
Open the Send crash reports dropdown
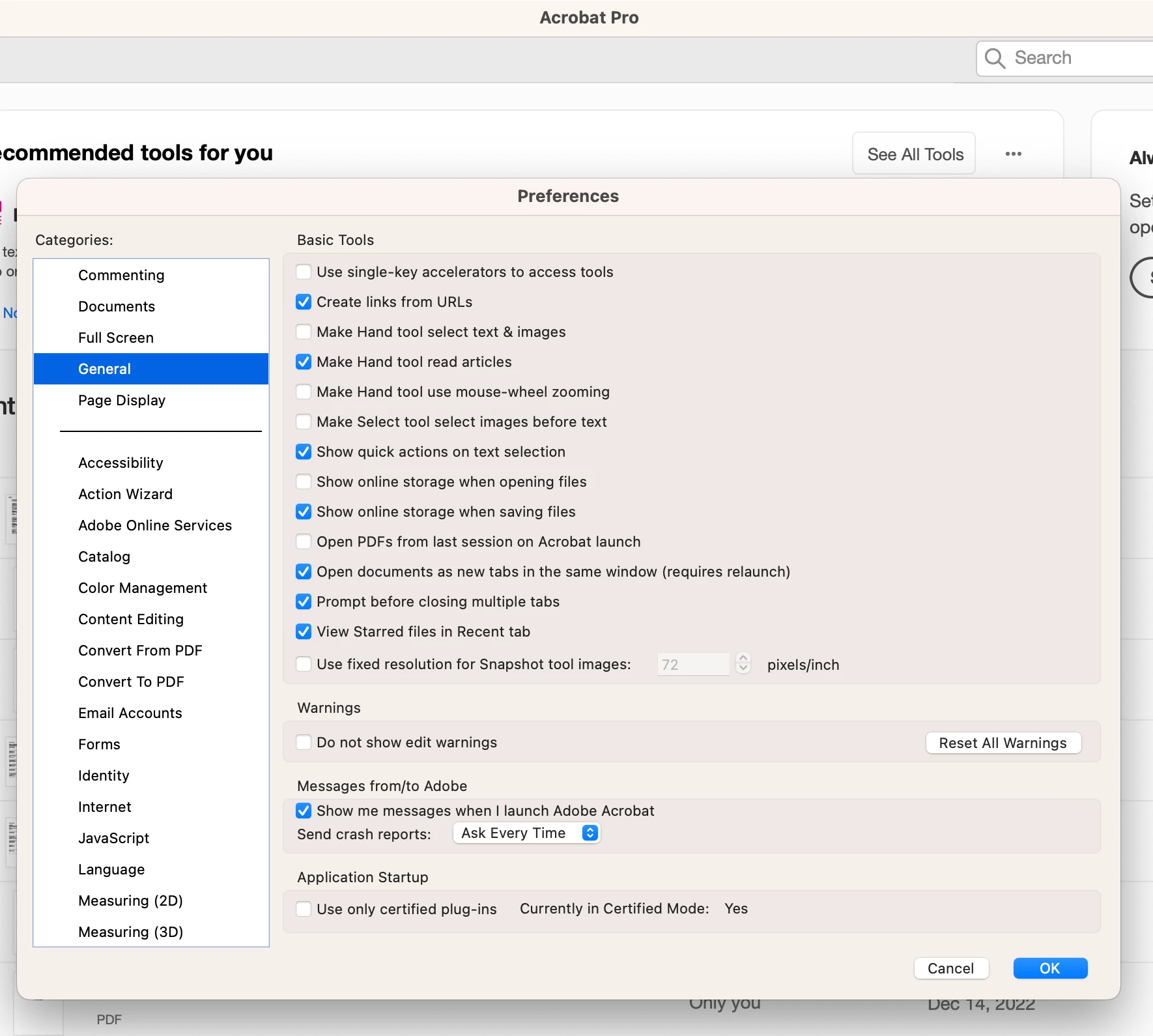pyautogui.click(x=526, y=833)
